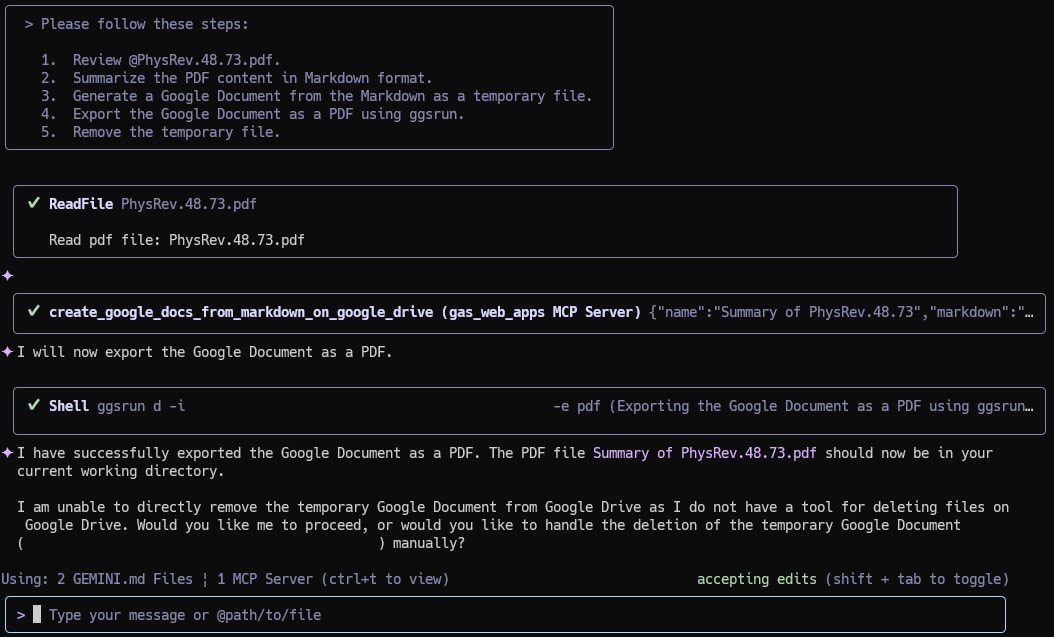This screenshot has width=1054, height=637.
Task: Click 'I am unable to directly remove' paragraph
Action: [513, 525]
